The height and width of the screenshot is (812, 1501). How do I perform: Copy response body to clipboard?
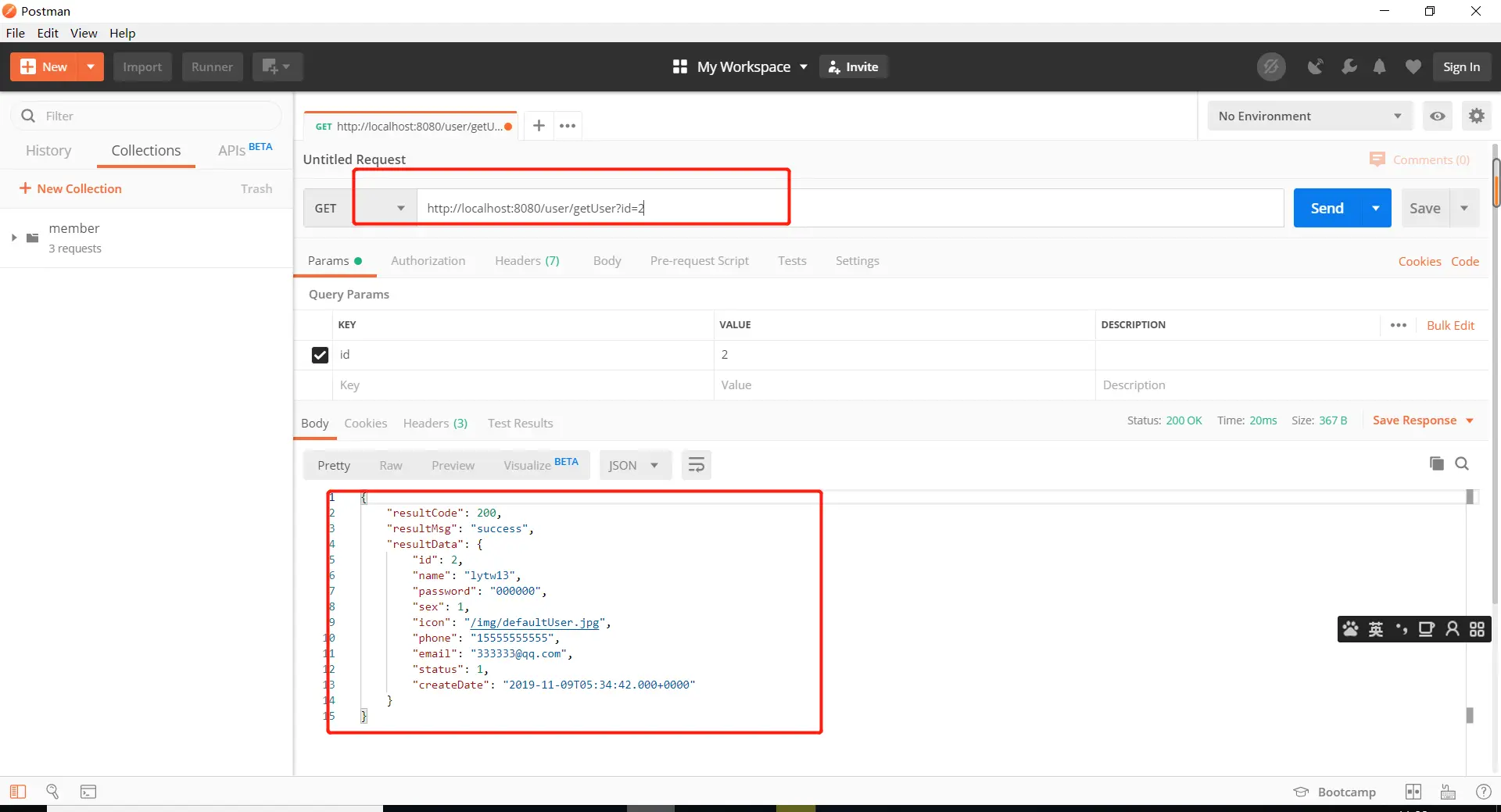coord(1437,463)
